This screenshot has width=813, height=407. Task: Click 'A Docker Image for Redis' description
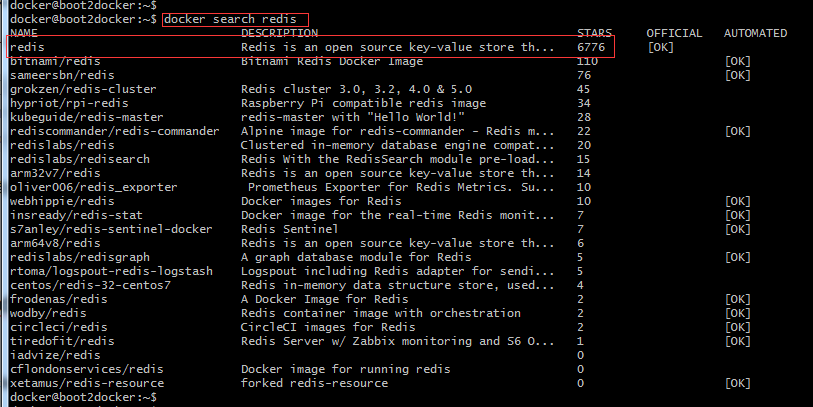tap(325, 299)
